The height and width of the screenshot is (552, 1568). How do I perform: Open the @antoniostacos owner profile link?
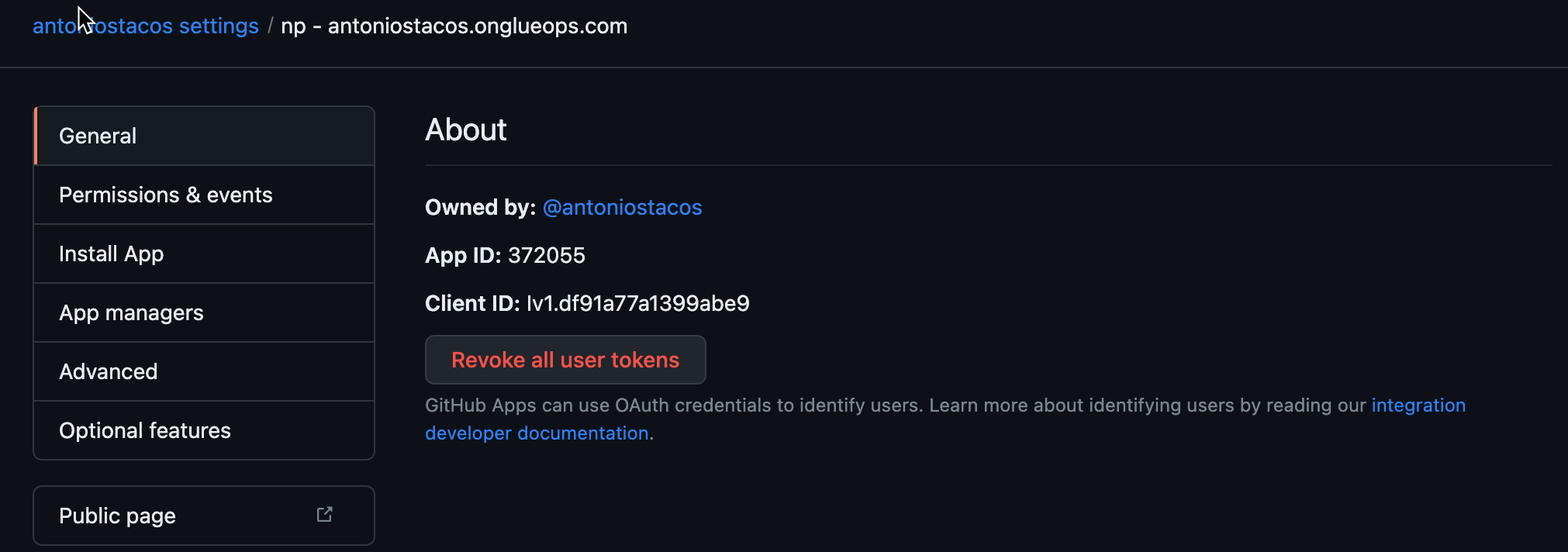622,208
